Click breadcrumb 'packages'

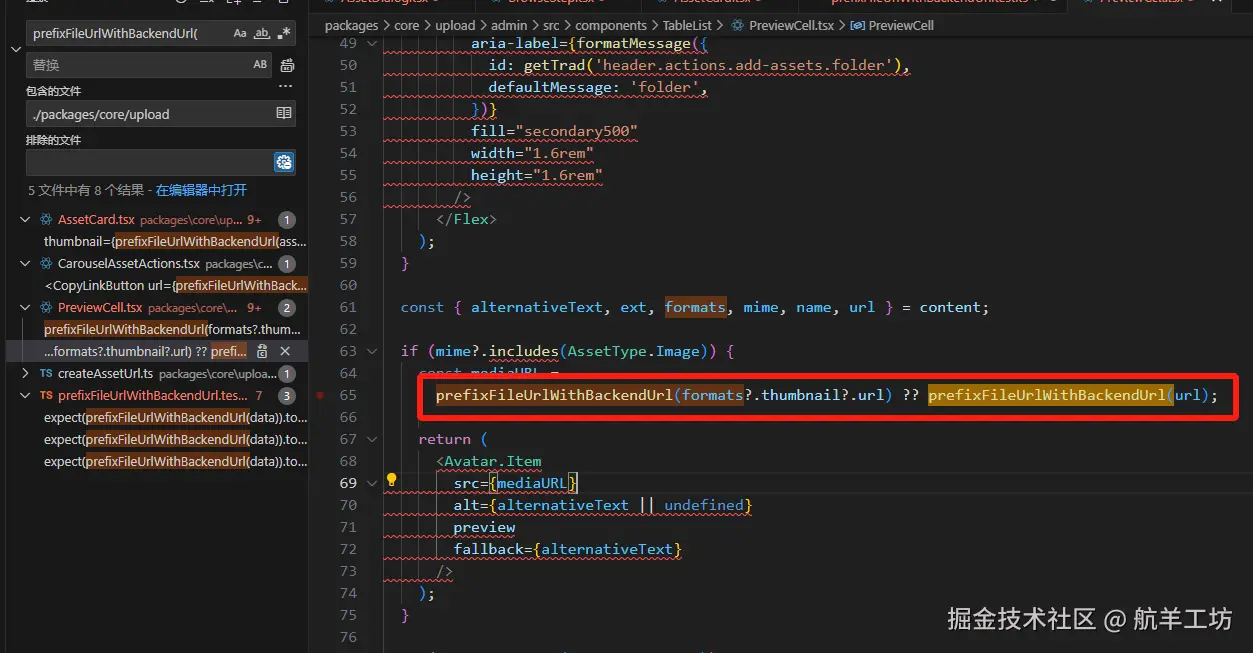coord(352,25)
